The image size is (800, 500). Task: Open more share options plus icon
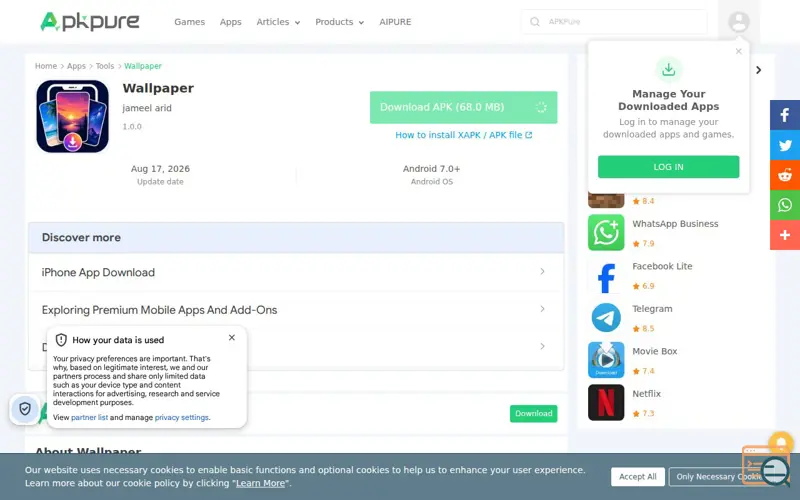point(785,235)
